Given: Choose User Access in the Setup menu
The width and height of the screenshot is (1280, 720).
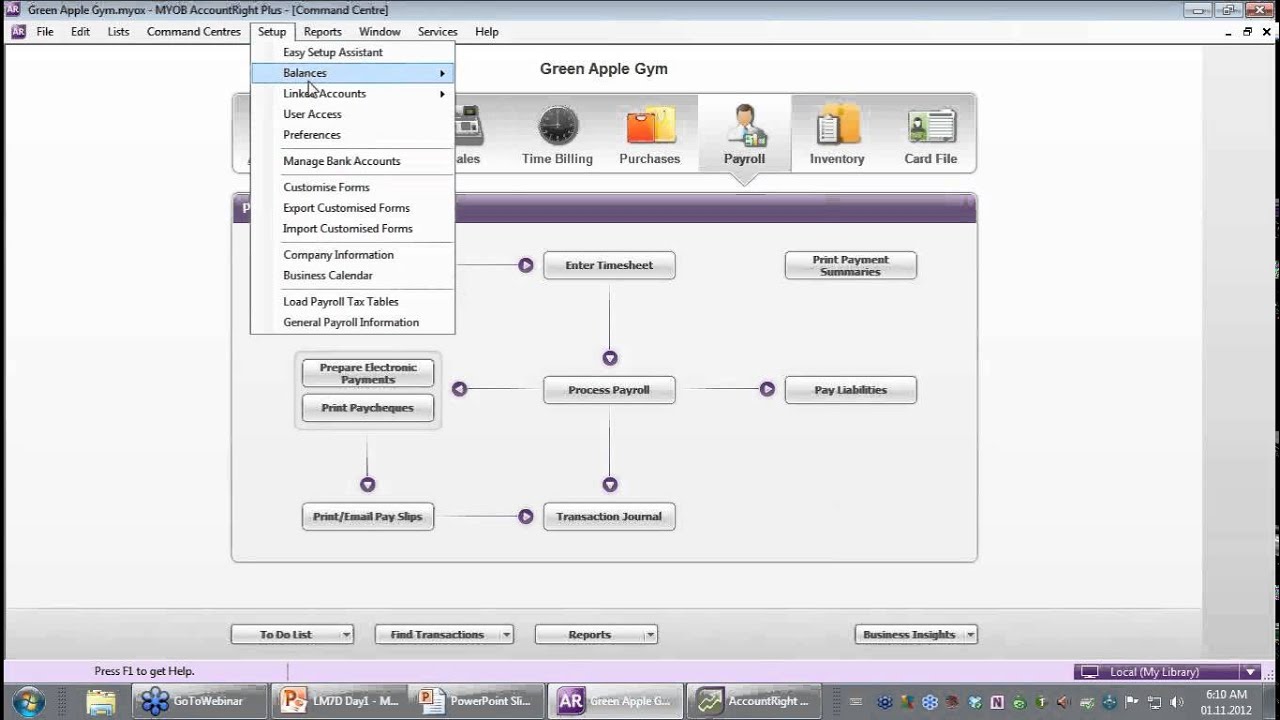Looking at the screenshot, I should pos(312,114).
